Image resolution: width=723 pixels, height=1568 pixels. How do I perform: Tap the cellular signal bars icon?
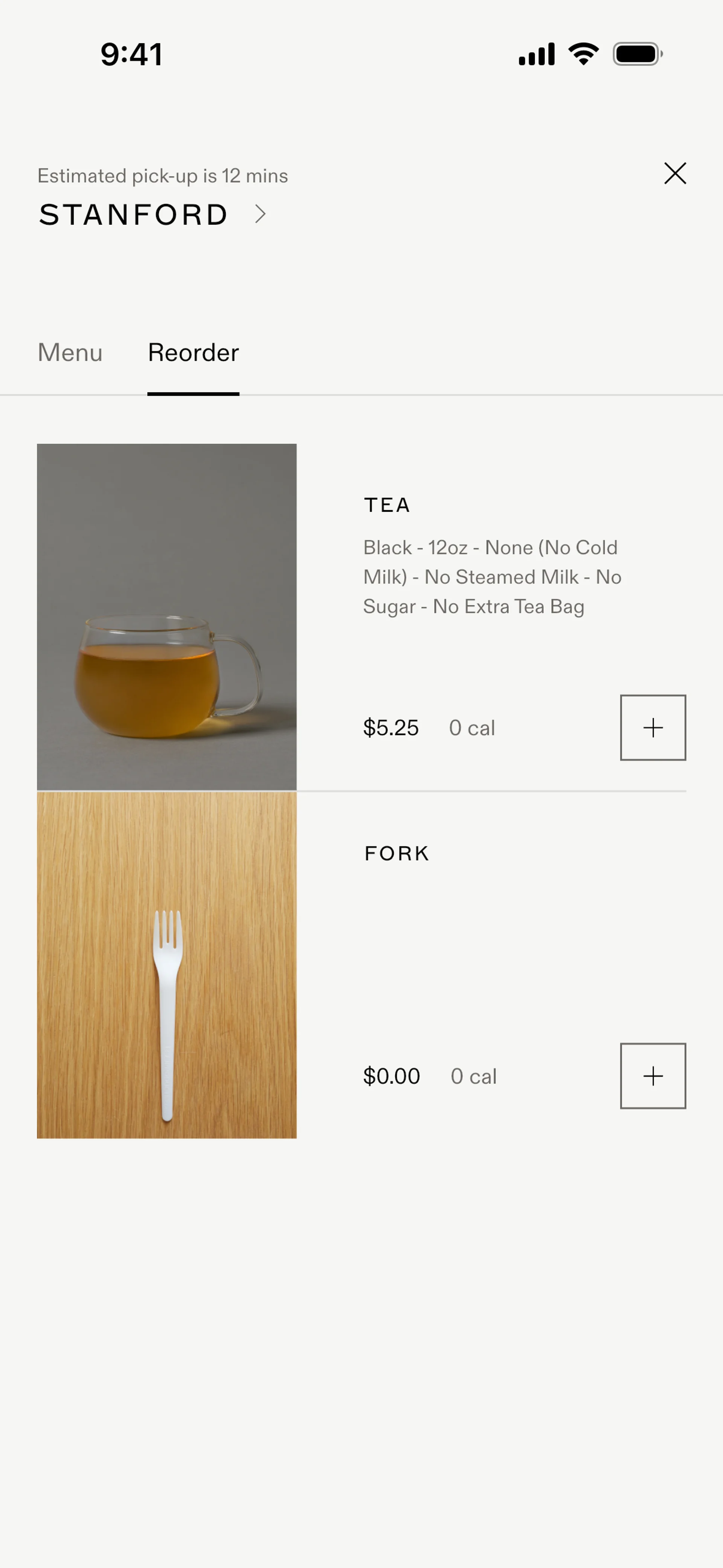536,54
